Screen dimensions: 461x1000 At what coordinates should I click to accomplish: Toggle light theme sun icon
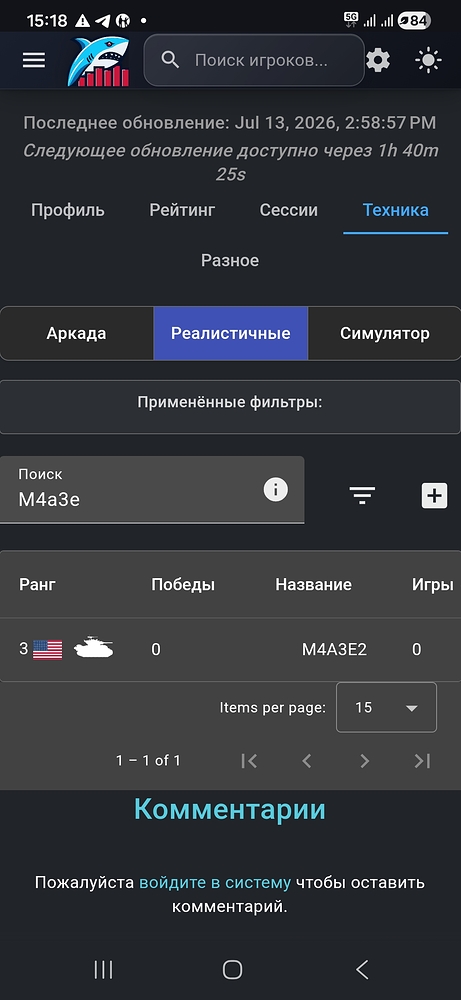(x=428, y=61)
